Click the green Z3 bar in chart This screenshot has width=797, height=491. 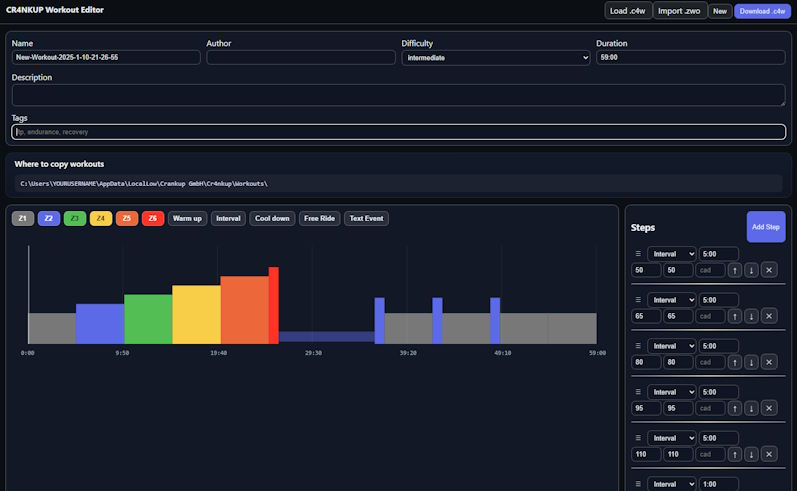pos(148,319)
